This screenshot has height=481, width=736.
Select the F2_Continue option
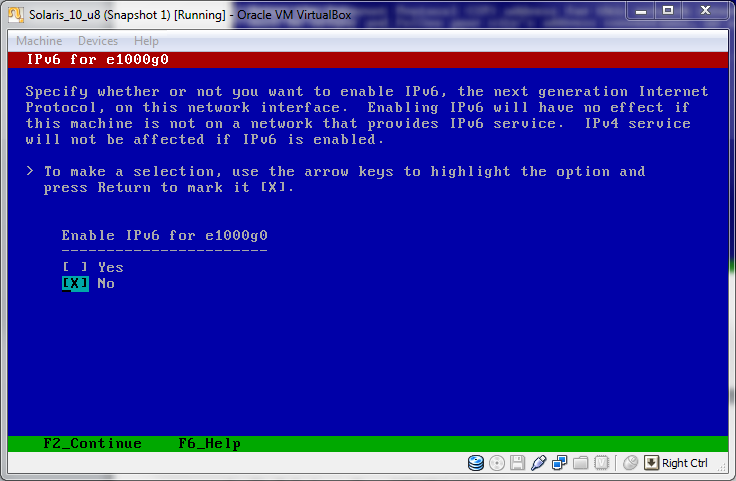coord(92,443)
